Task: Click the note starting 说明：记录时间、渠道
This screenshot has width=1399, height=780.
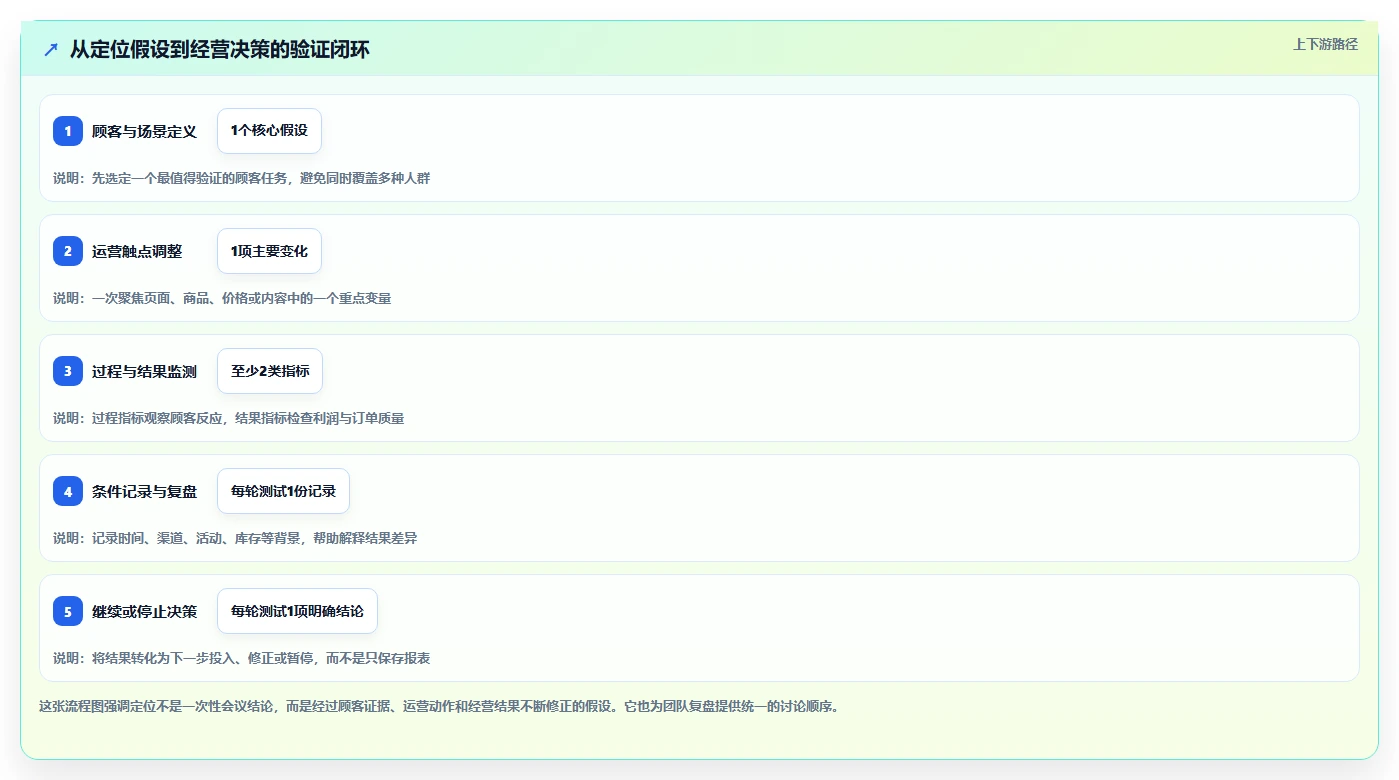Action: pyautogui.click(x=235, y=538)
